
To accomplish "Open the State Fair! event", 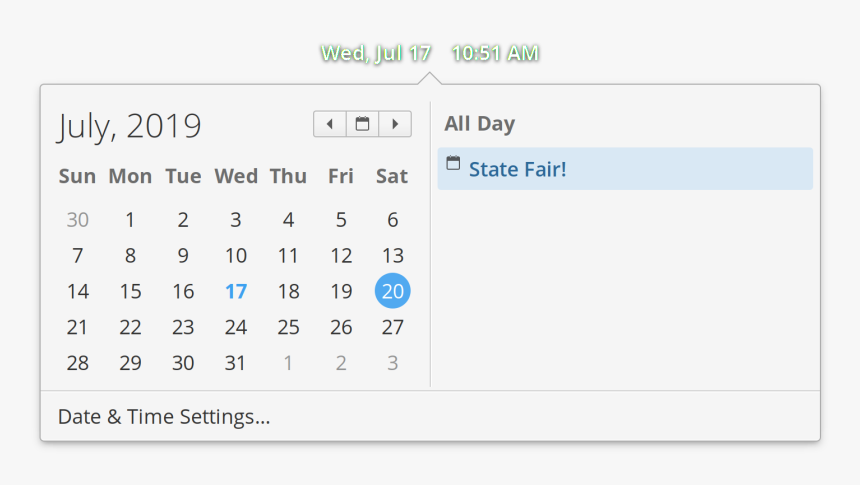I will click(x=625, y=168).
